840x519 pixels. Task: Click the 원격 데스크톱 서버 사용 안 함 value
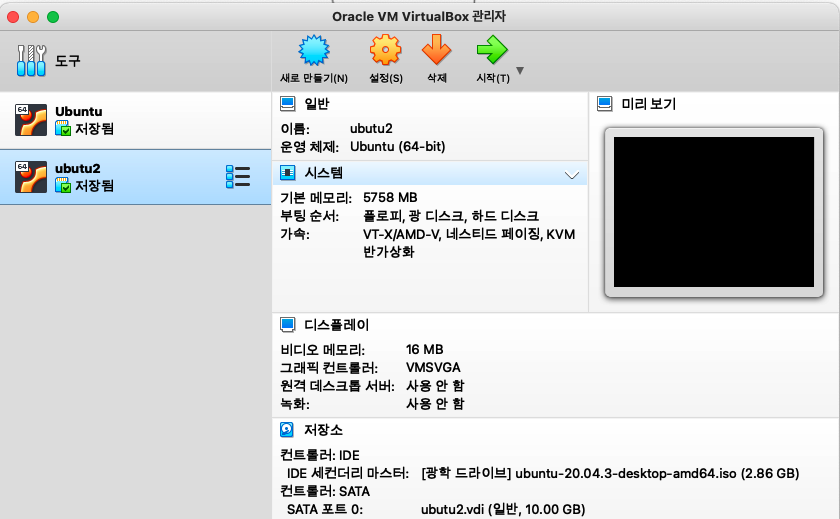coord(435,386)
